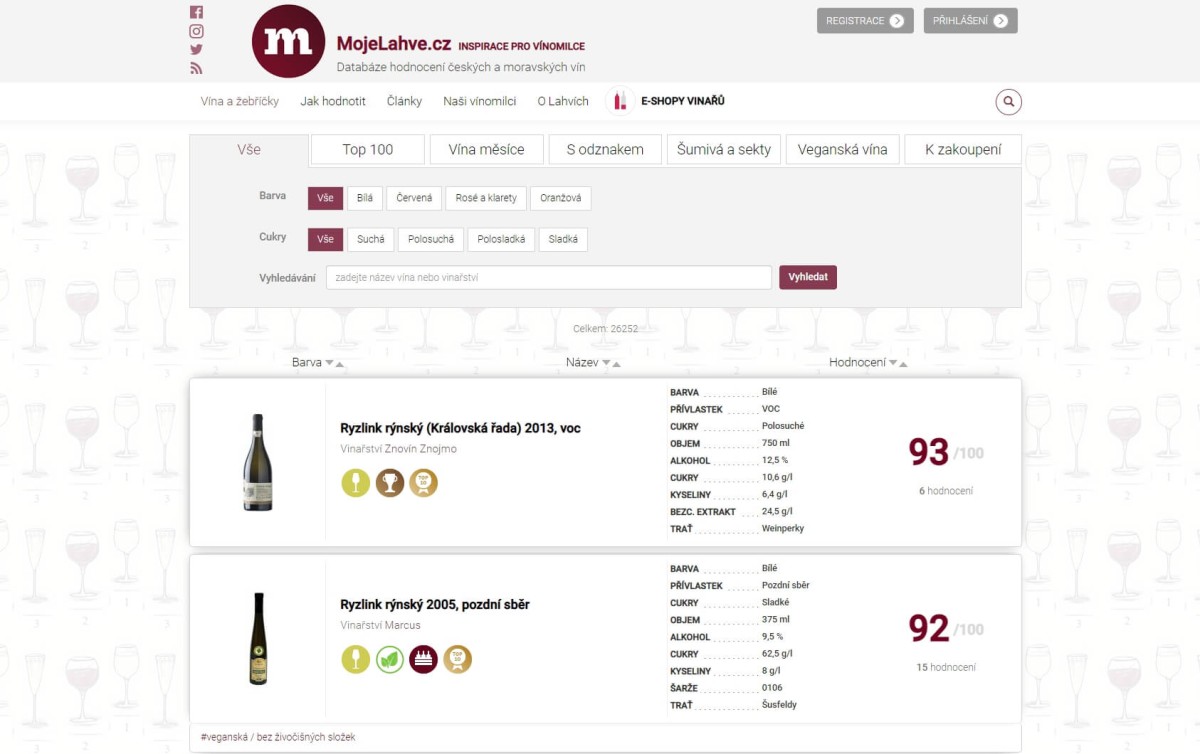The image size is (1200, 754).
Task: Click the MojeLahve round logo
Action: pyautogui.click(x=288, y=41)
